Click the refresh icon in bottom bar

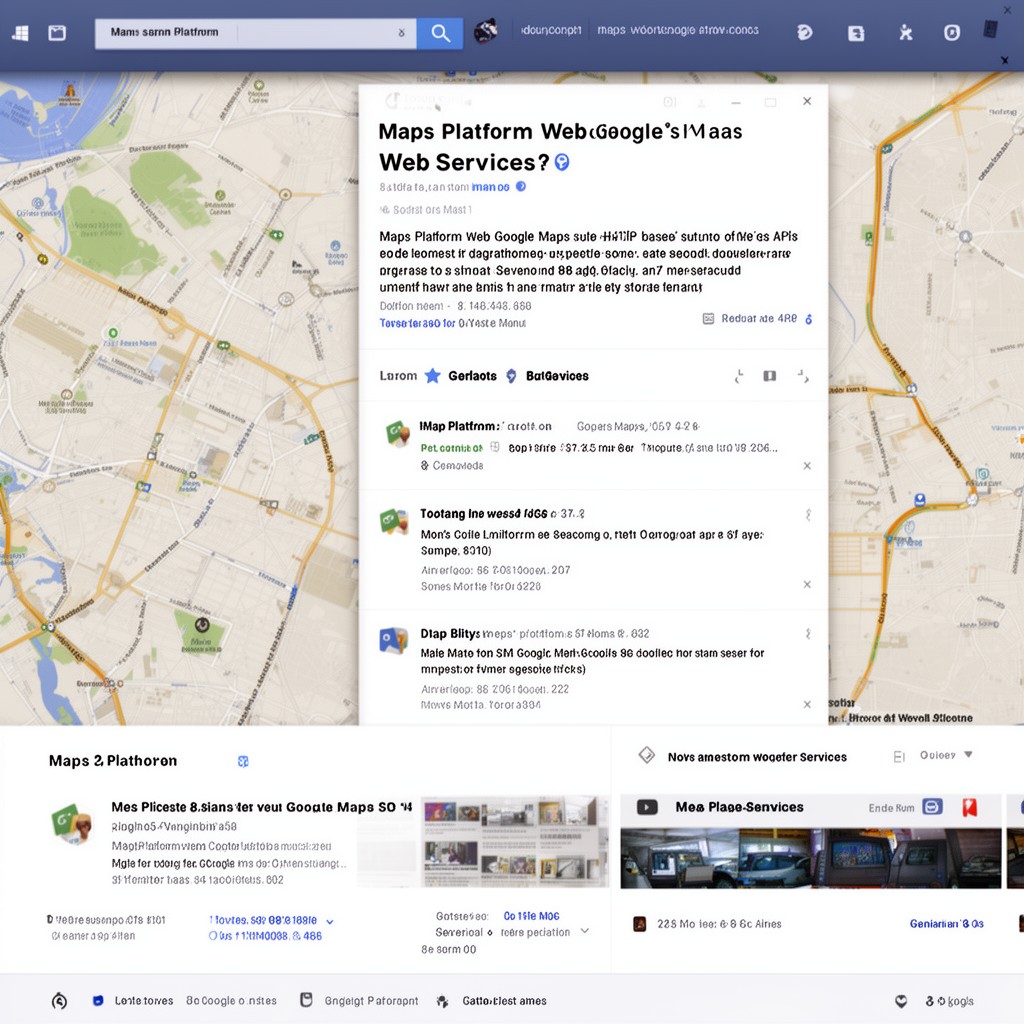(59, 1000)
